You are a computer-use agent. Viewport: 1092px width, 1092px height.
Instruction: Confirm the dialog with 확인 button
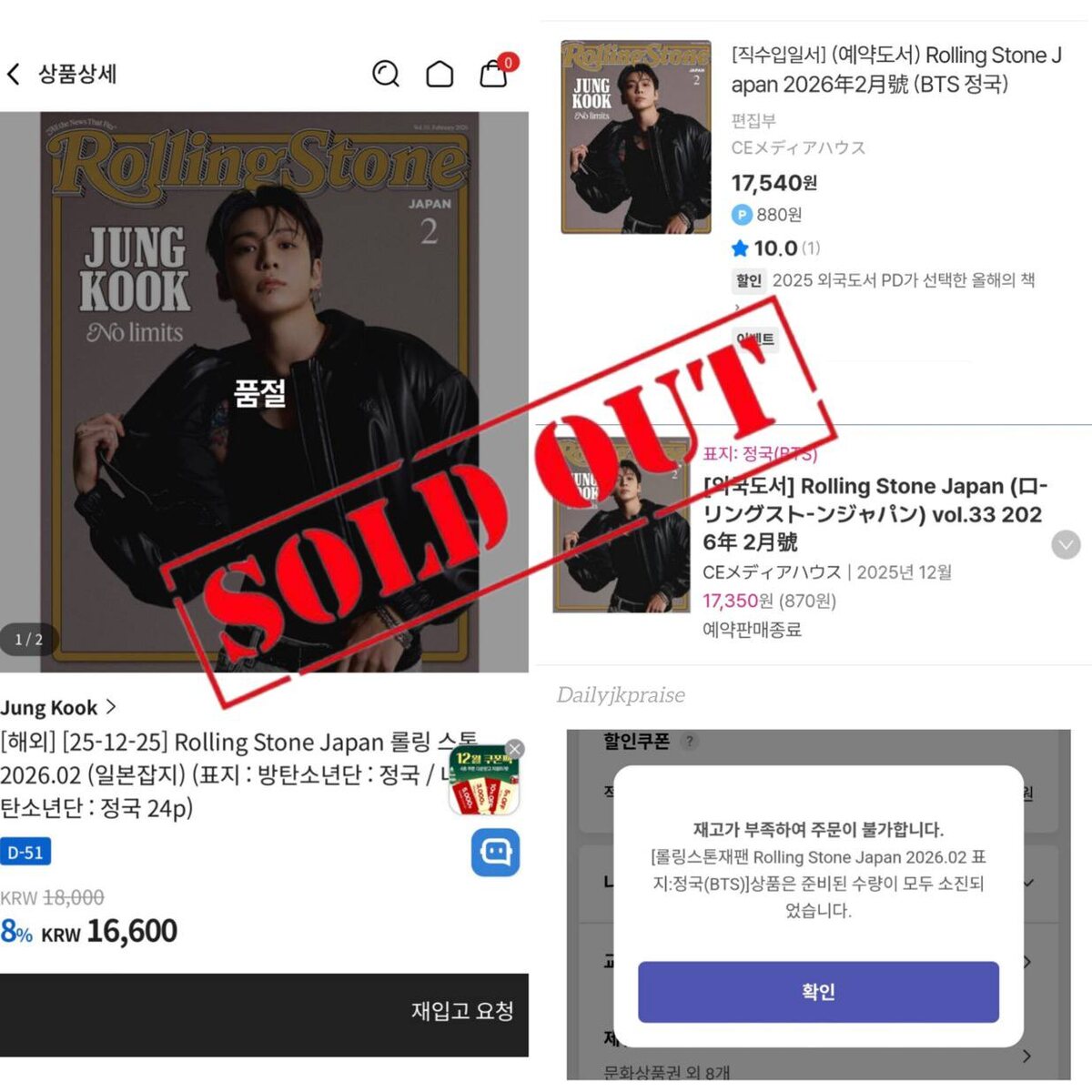coord(818,991)
